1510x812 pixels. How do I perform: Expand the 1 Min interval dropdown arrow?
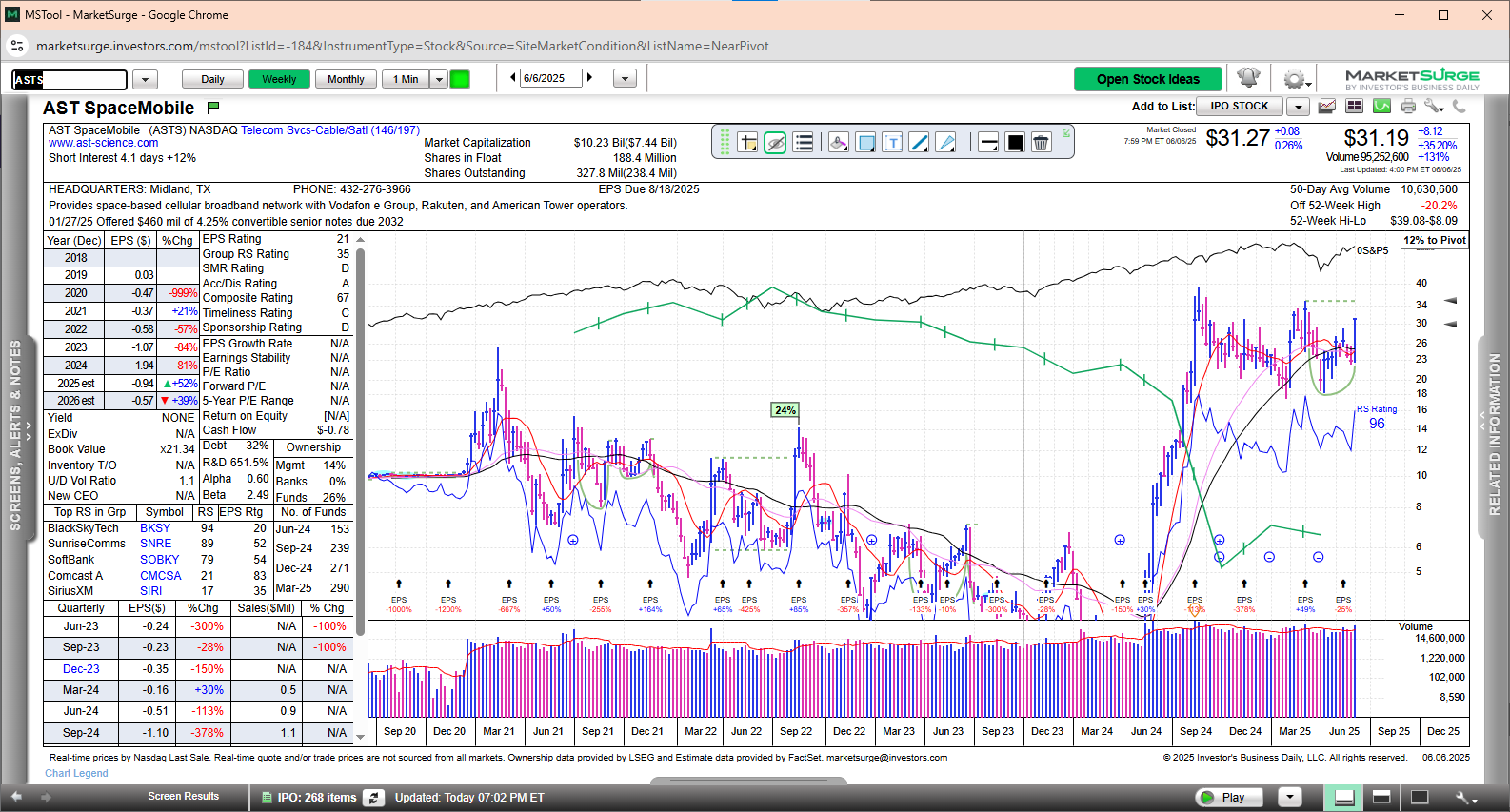439,79
